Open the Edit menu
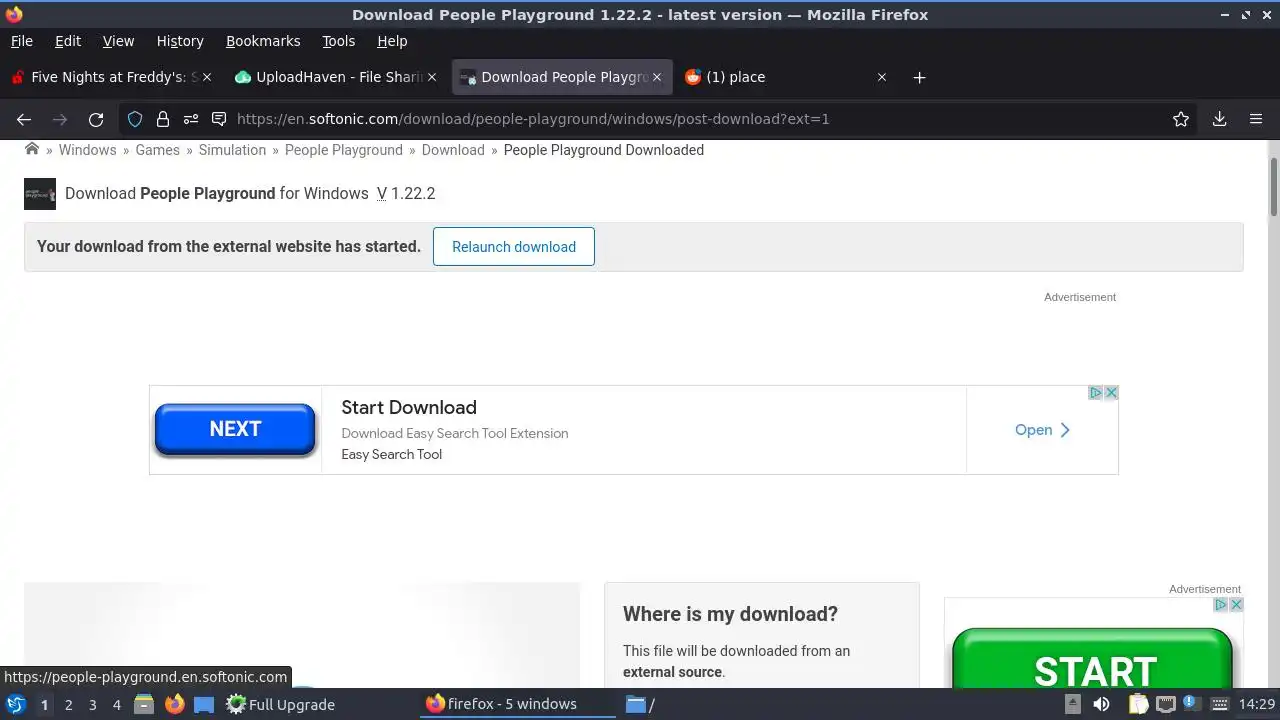The width and height of the screenshot is (1280, 720). (68, 41)
